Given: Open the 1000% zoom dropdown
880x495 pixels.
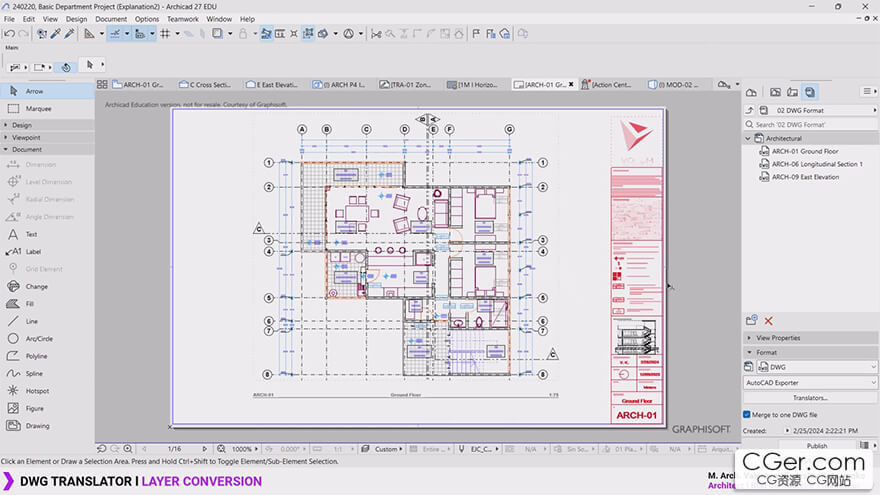Looking at the screenshot, I should coord(245,449).
